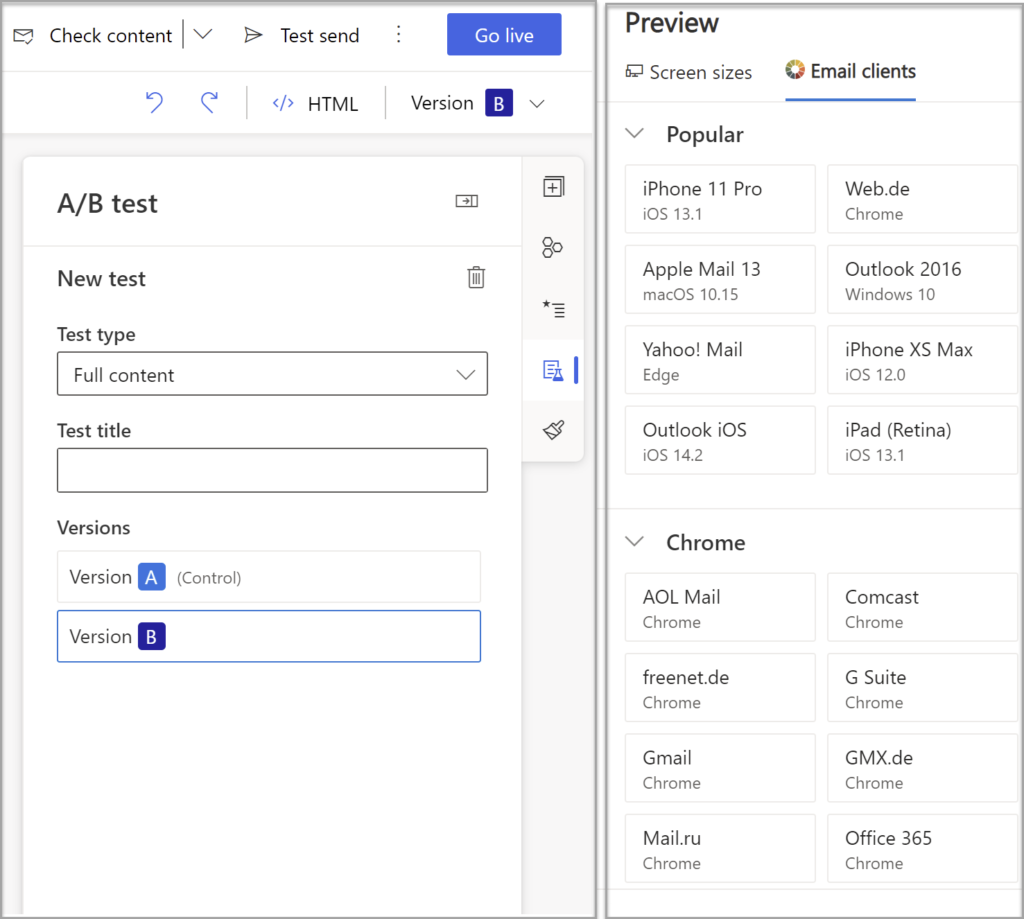Collapse the Popular section
The width and height of the screenshot is (1024, 919).
[635, 134]
